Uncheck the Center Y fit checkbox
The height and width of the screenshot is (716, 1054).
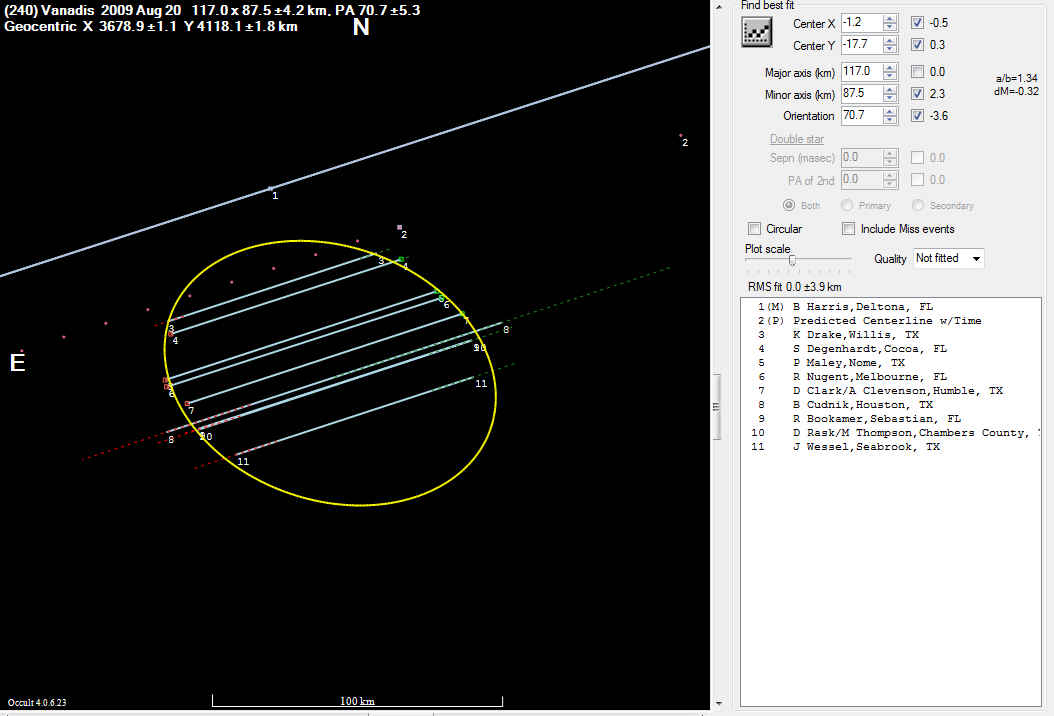coord(918,45)
